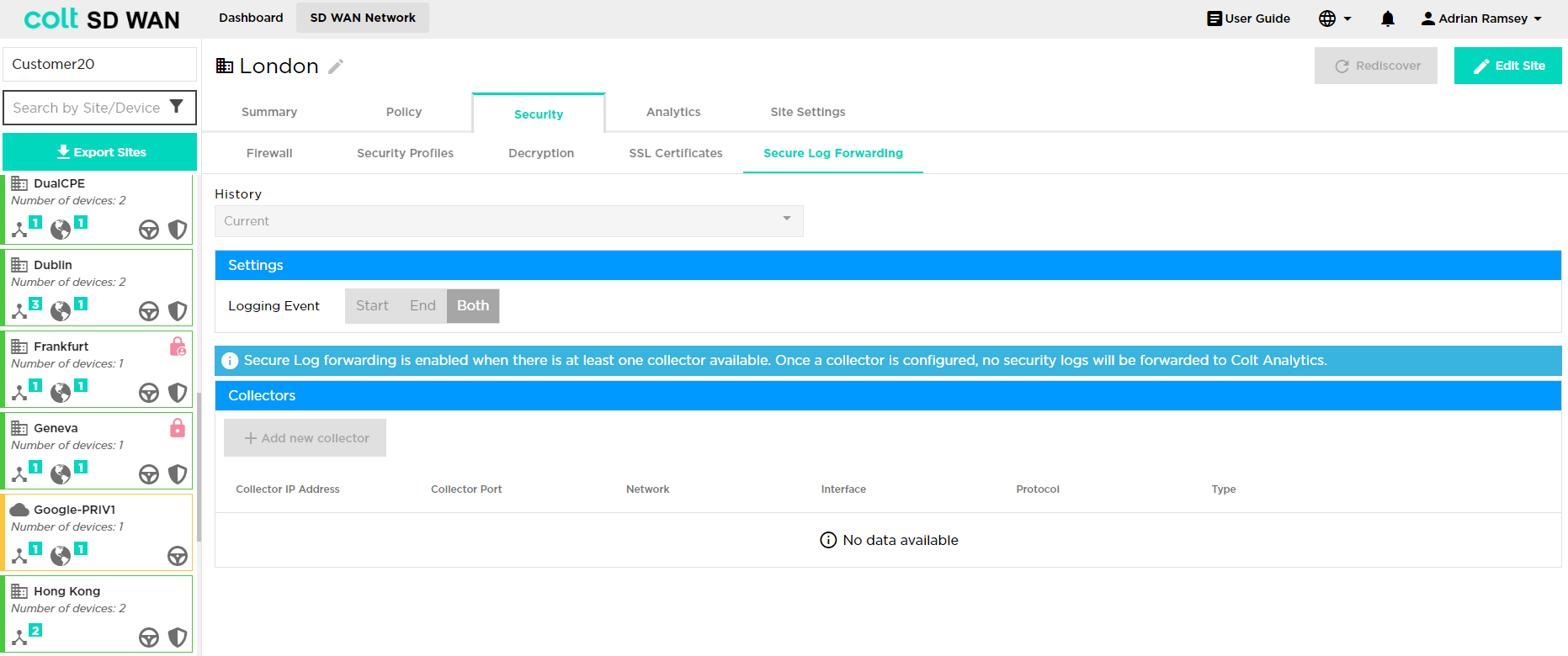Set Logging Event to End

point(423,306)
